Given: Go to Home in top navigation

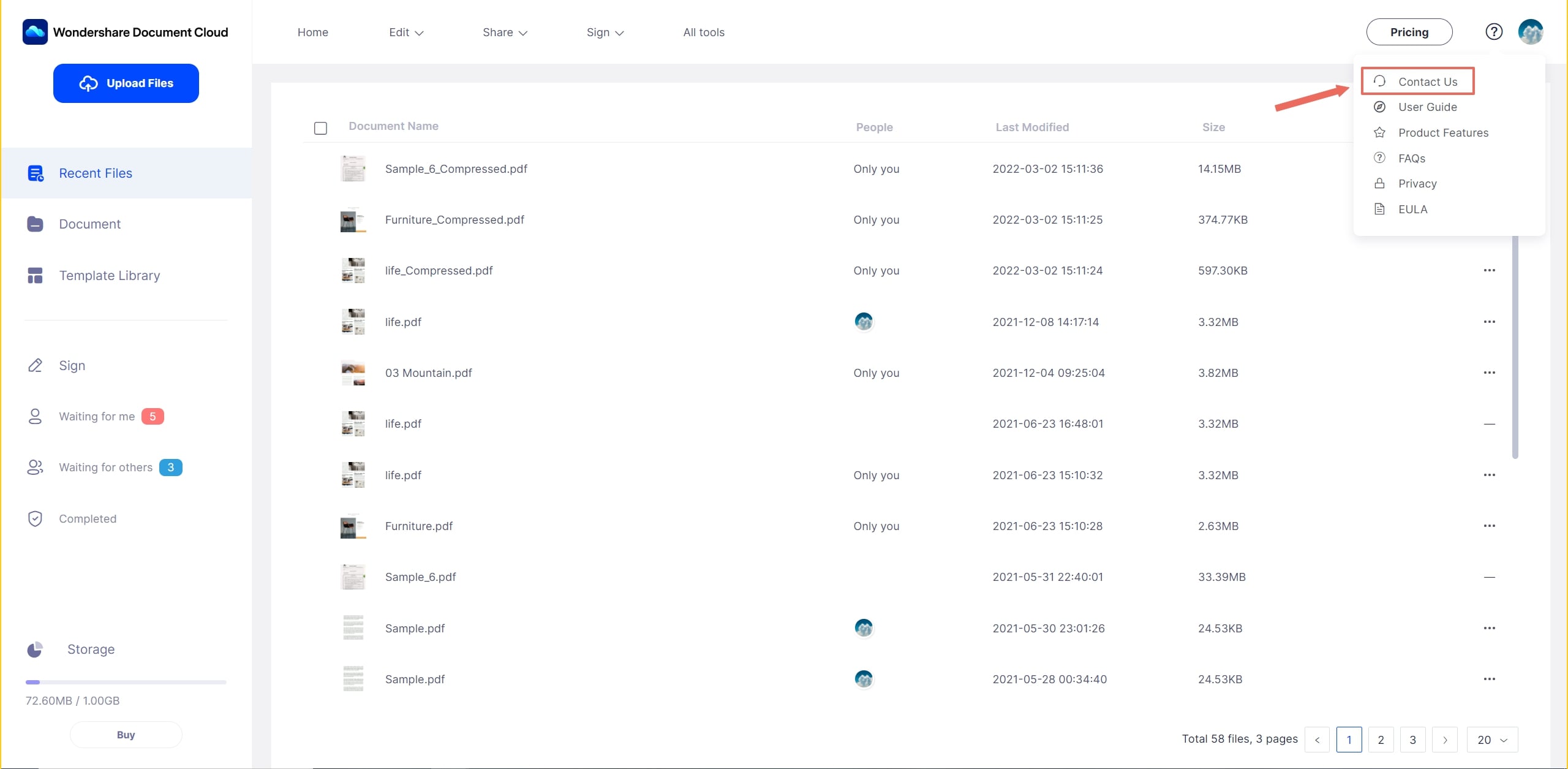Looking at the screenshot, I should pos(313,32).
